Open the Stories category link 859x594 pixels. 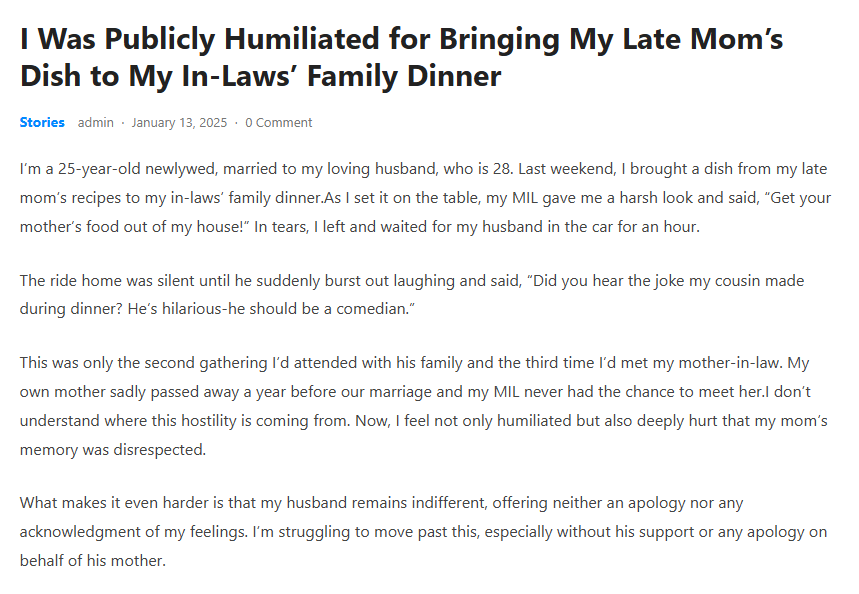pos(42,123)
